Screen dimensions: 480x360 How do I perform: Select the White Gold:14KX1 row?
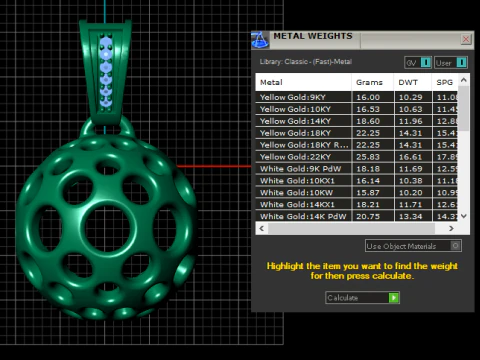[x=357, y=205]
